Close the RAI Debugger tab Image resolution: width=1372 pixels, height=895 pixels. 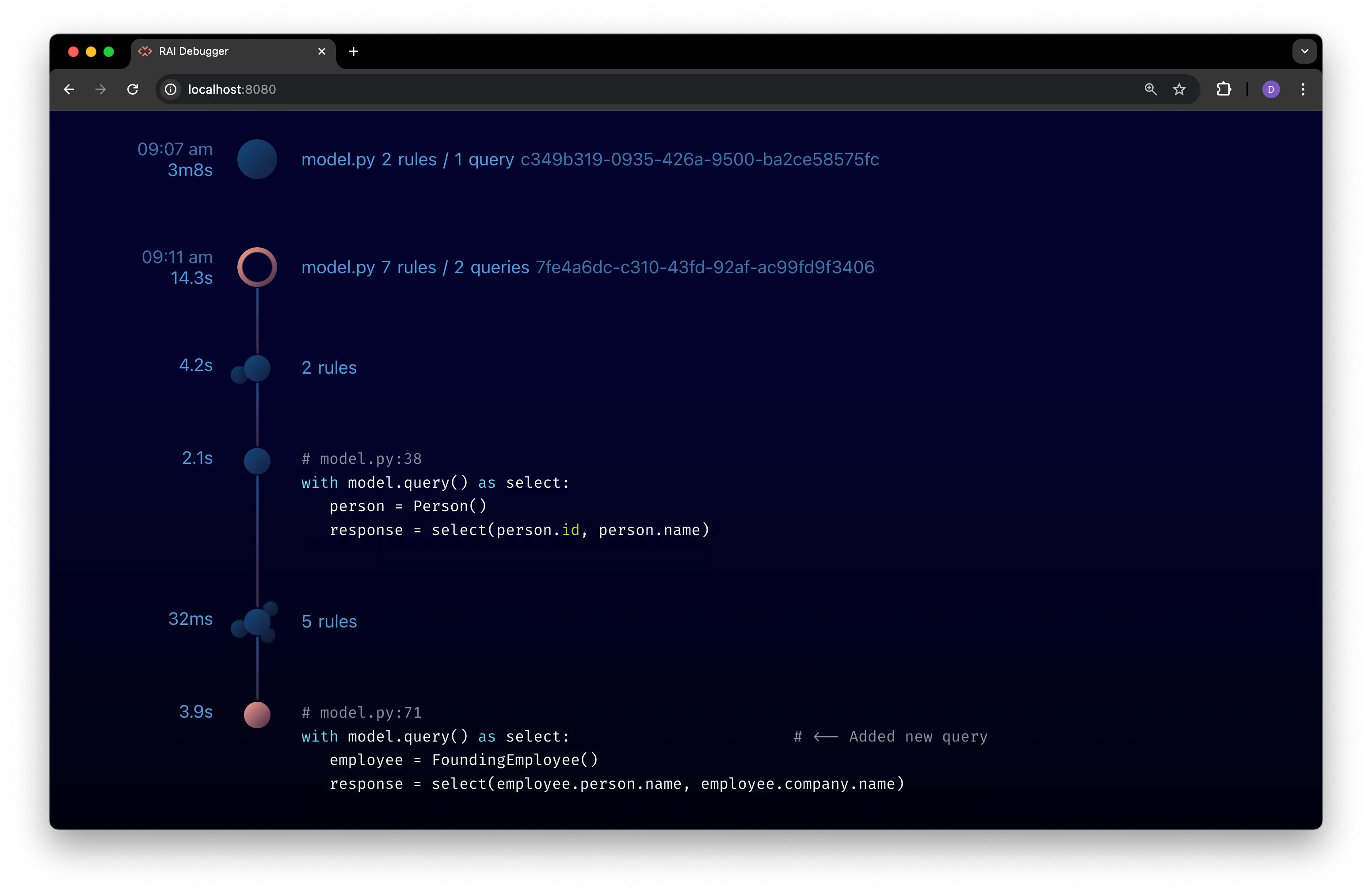pyautogui.click(x=322, y=51)
